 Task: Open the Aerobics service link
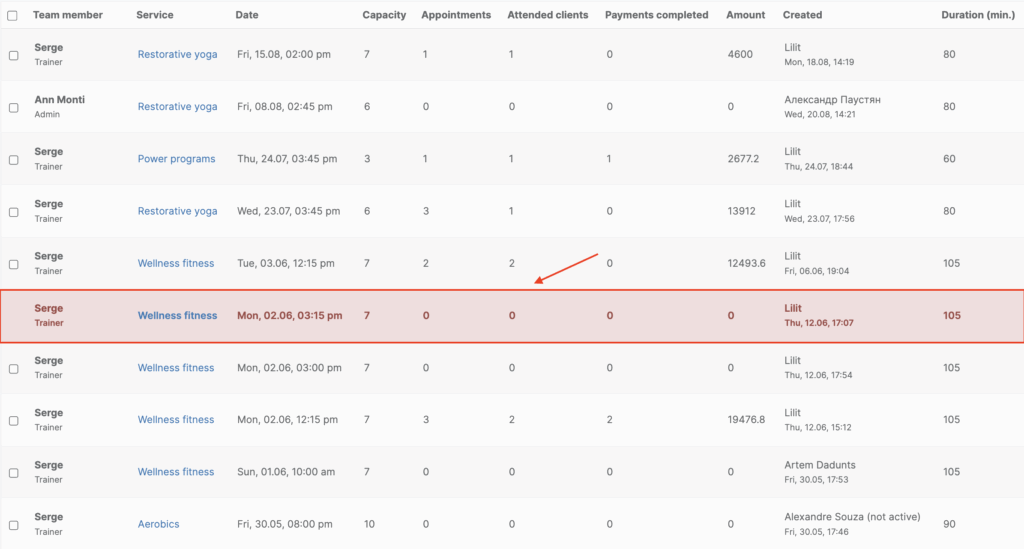[158, 524]
